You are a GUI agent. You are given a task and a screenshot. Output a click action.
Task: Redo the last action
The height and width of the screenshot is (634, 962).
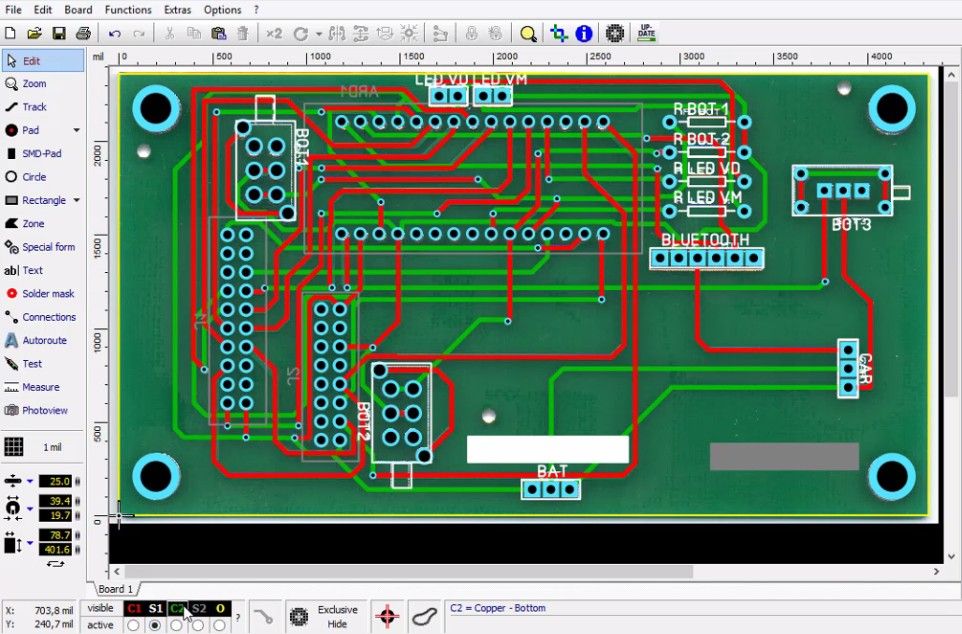(x=139, y=33)
